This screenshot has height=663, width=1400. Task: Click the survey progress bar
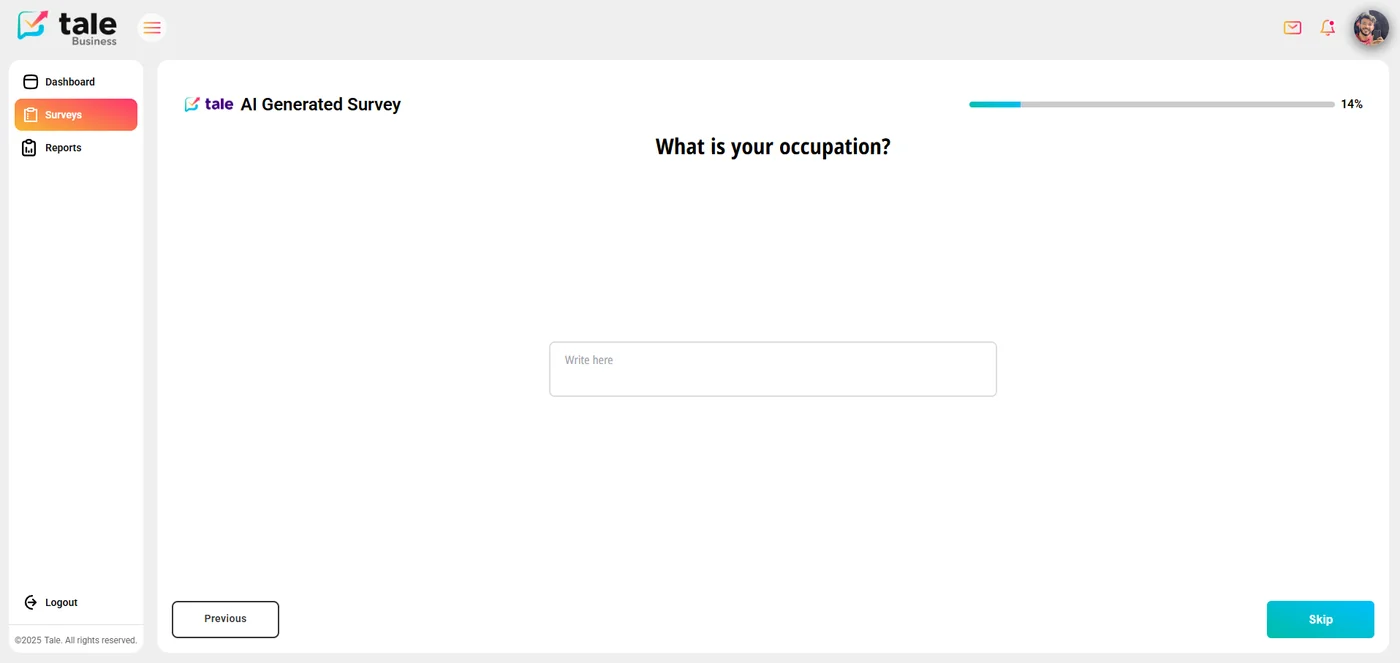coord(1150,104)
